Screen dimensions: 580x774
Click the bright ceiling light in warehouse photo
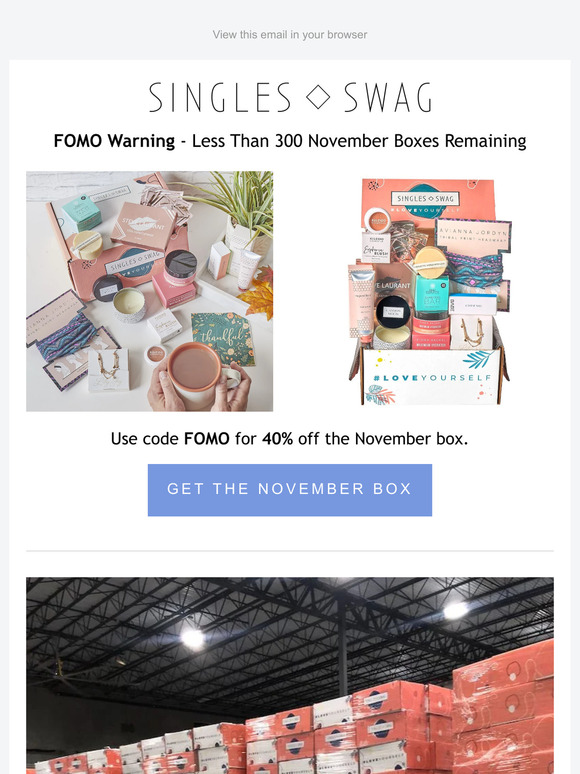pos(193,638)
